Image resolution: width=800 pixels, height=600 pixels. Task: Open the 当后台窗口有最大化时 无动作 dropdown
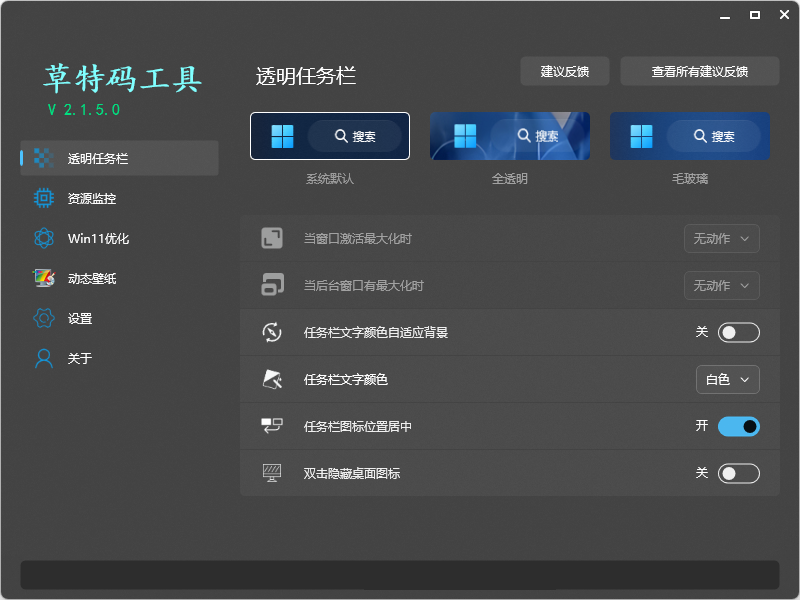point(721,285)
